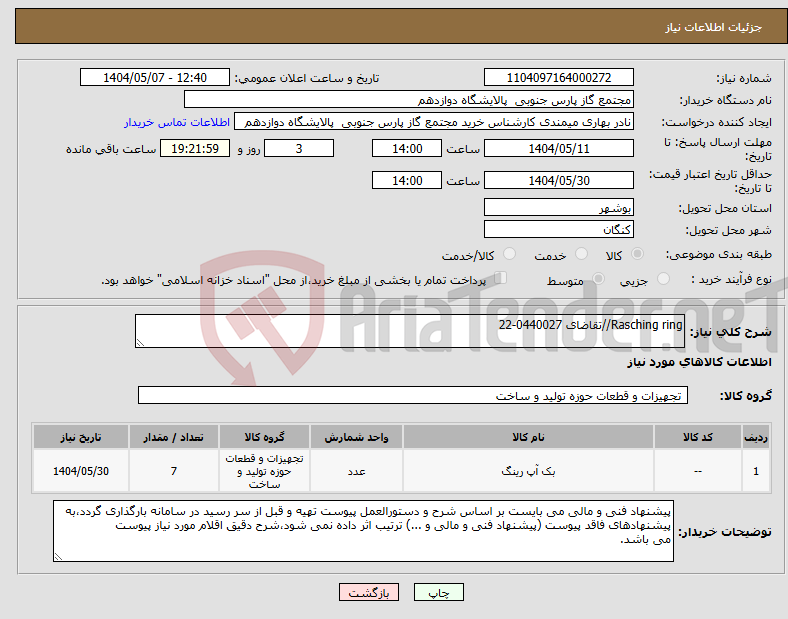Click the buyer organization name field

tap(409, 99)
